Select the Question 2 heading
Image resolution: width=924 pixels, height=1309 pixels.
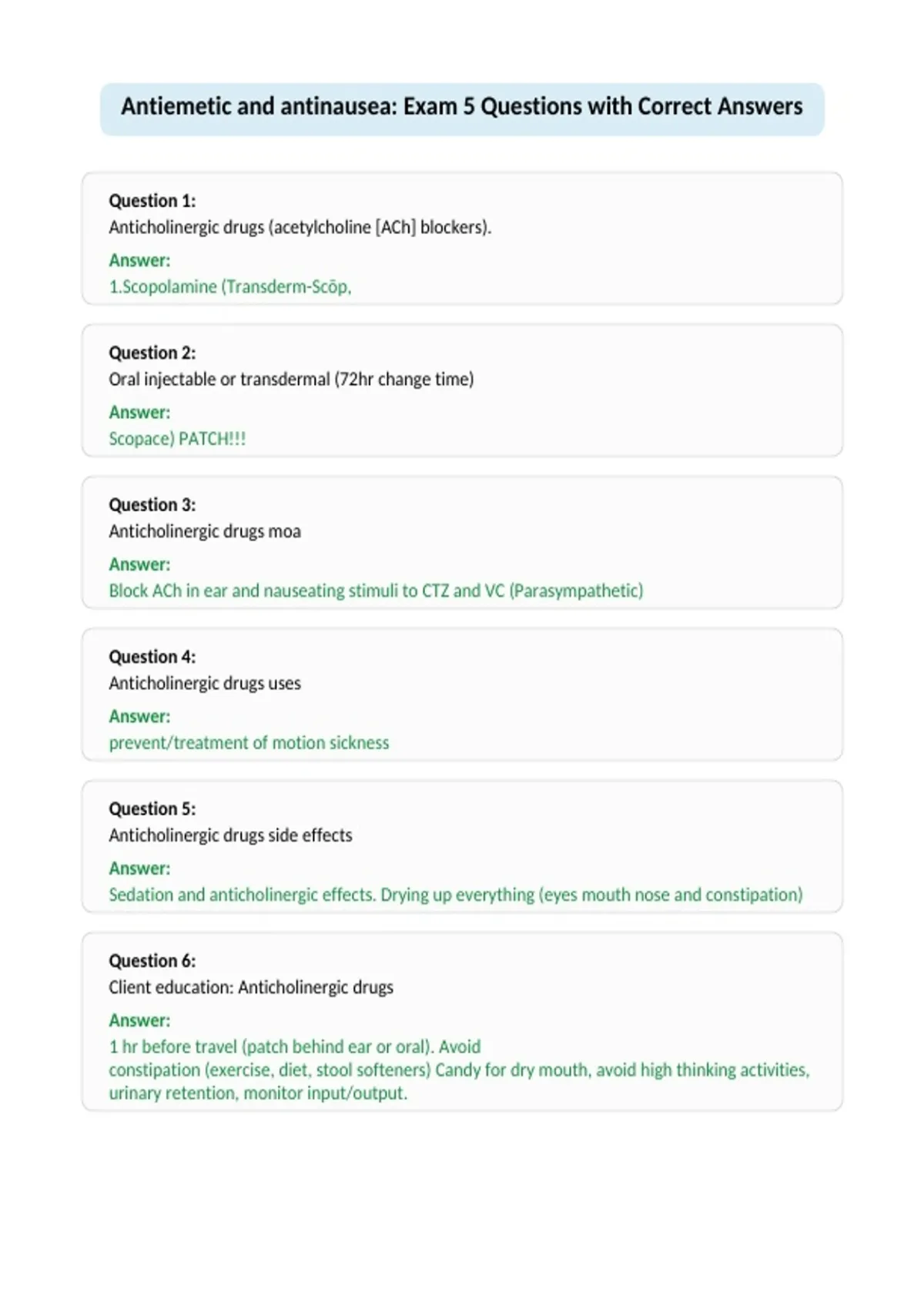(x=152, y=353)
